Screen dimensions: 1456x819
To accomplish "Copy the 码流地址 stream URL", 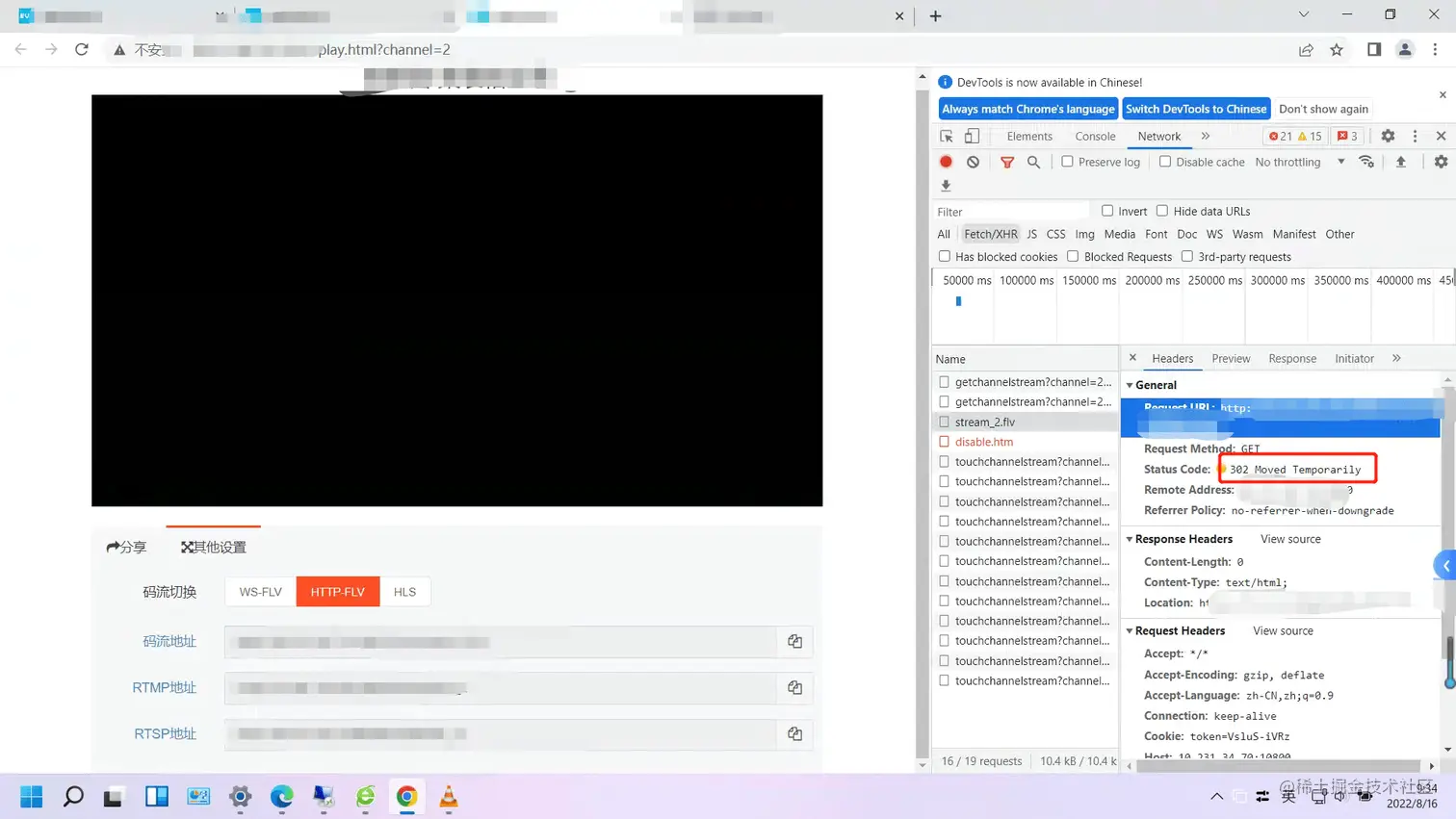I will (x=794, y=641).
